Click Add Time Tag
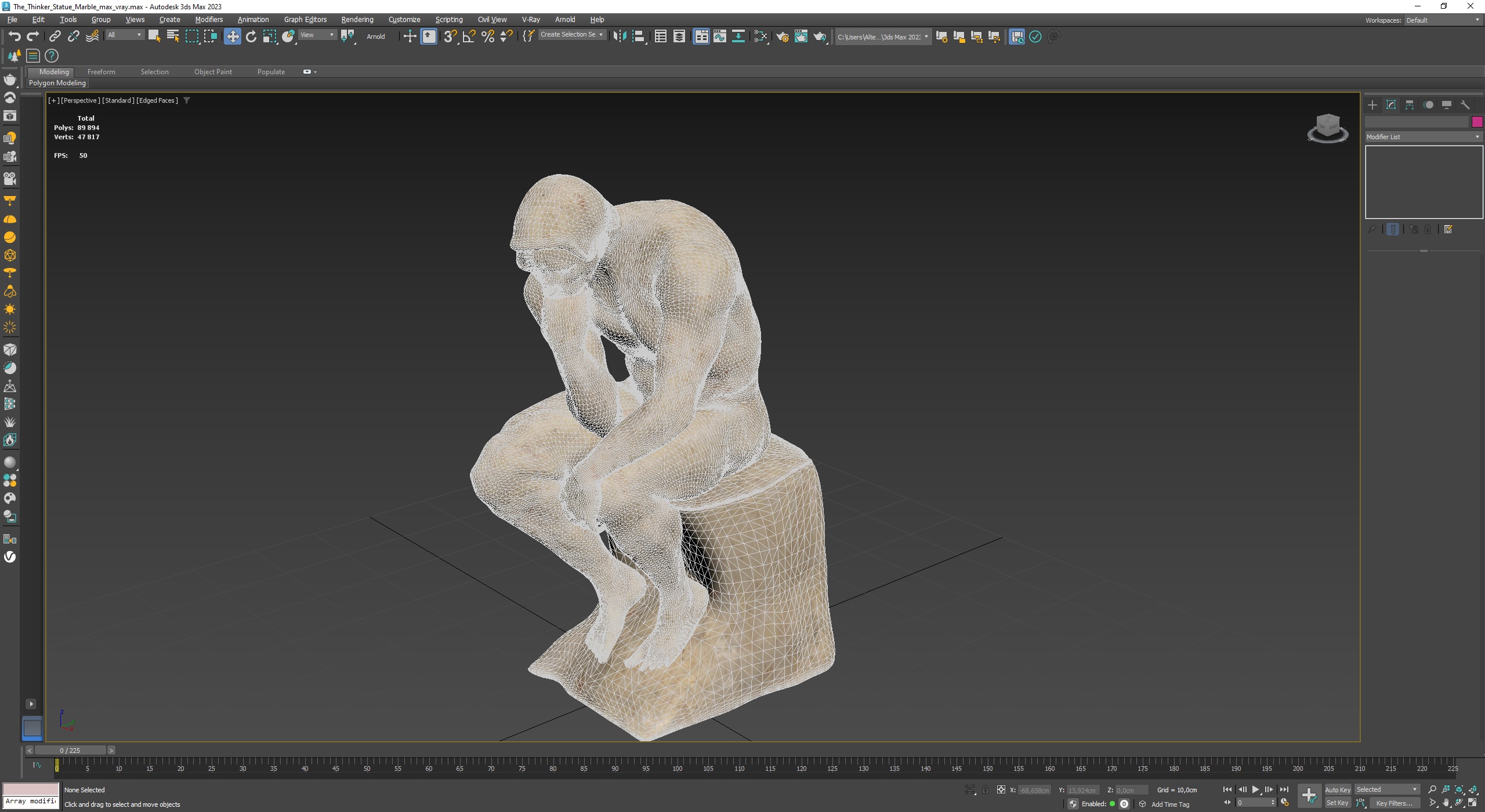 pyautogui.click(x=1170, y=804)
